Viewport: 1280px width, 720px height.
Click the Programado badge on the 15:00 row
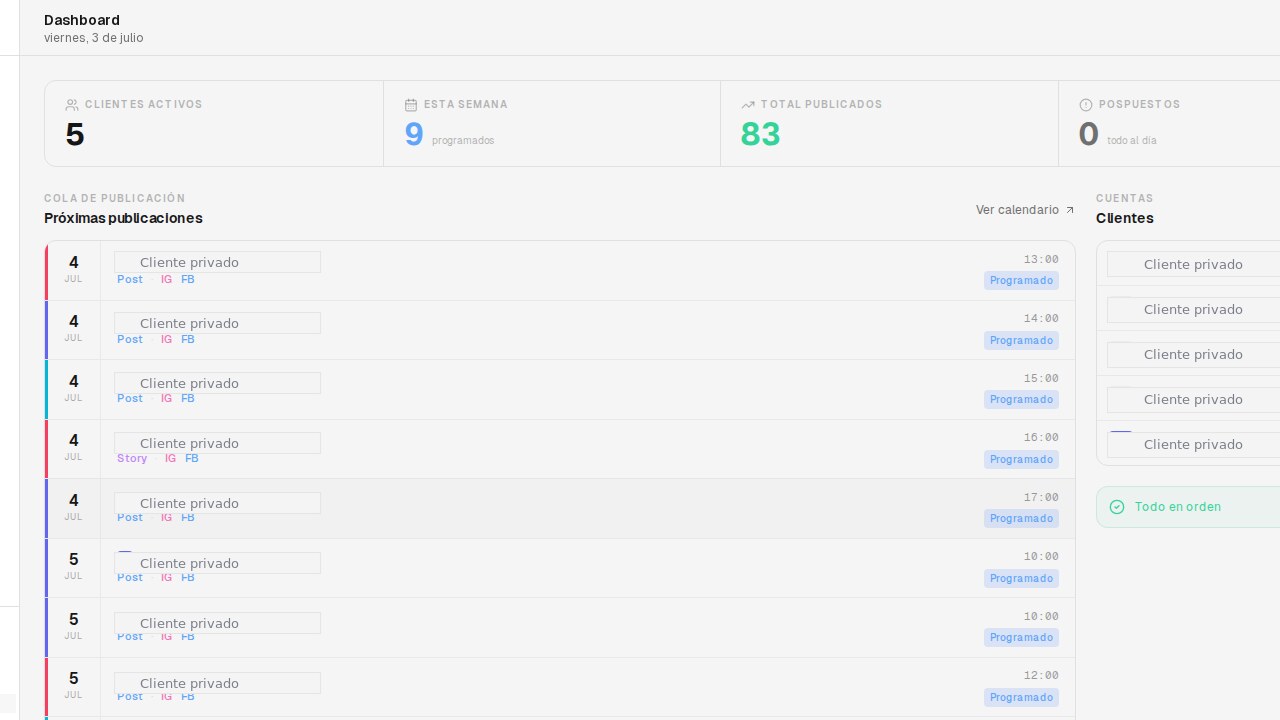pos(1021,400)
